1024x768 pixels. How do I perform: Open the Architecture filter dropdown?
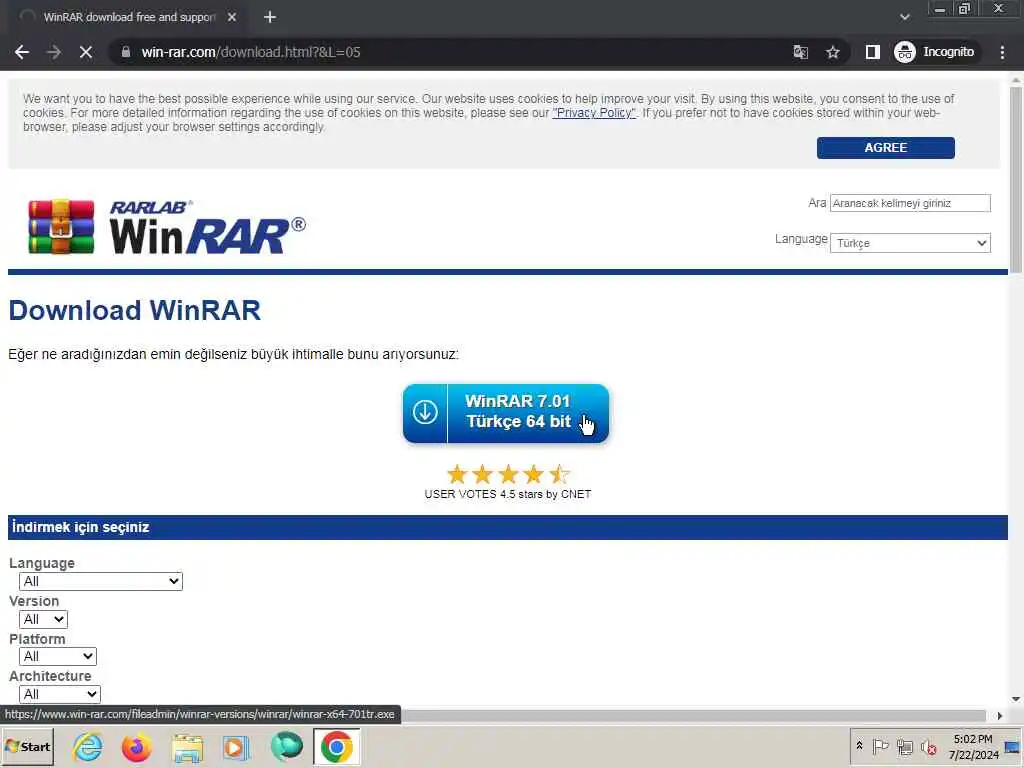[x=59, y=694]
